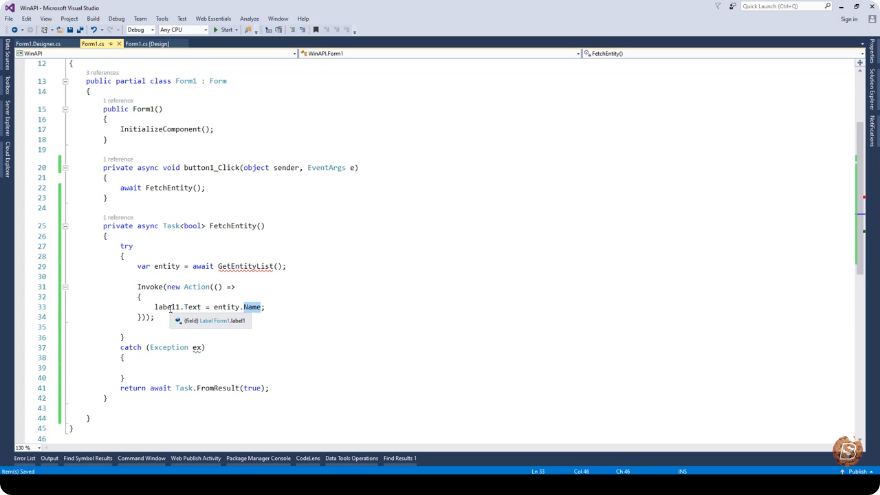880x495 pixels.
Task: Click the Publish arrow icon in status bar
Action: (842, 471)
